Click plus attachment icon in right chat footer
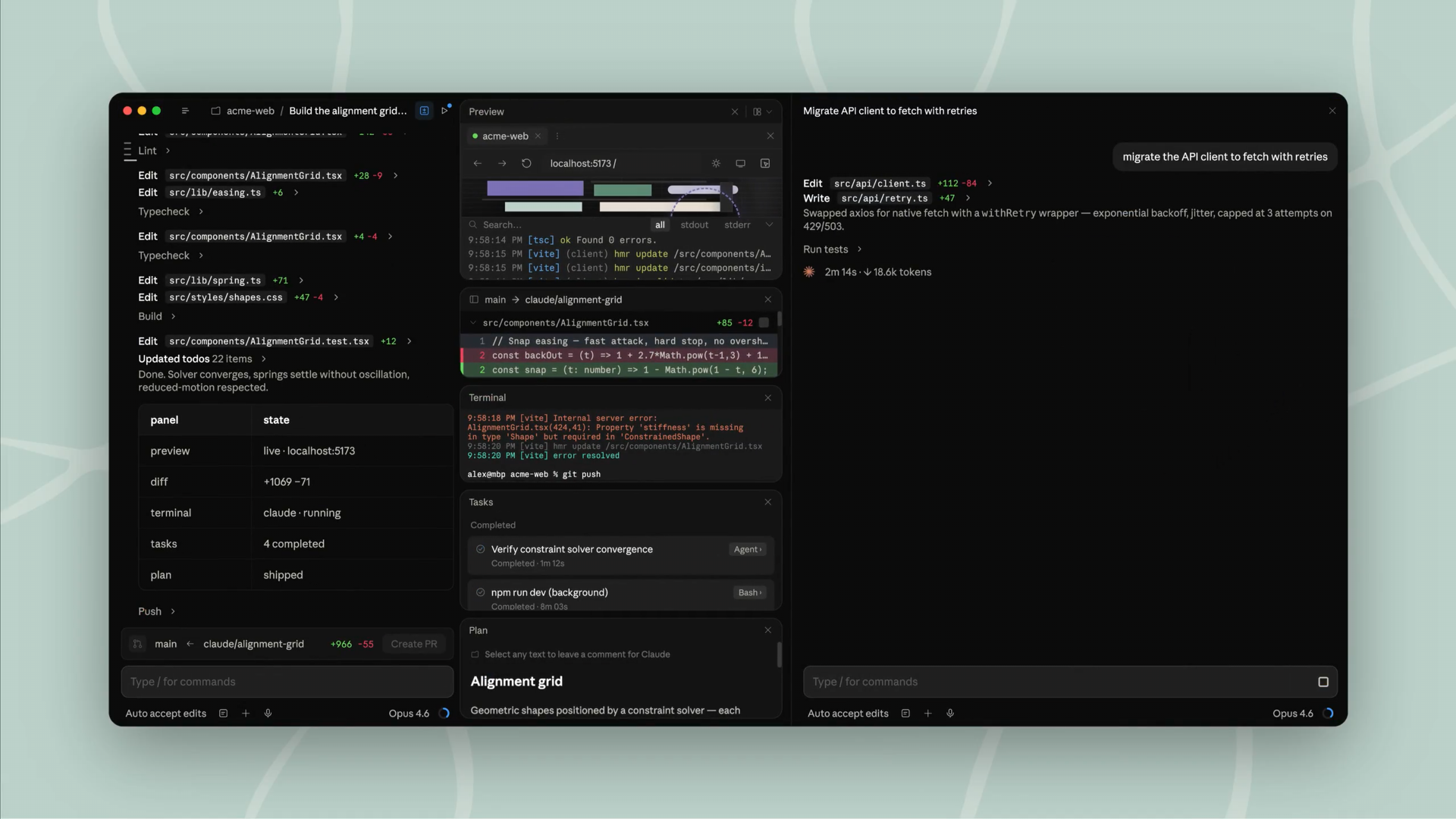 coord(927,713)
